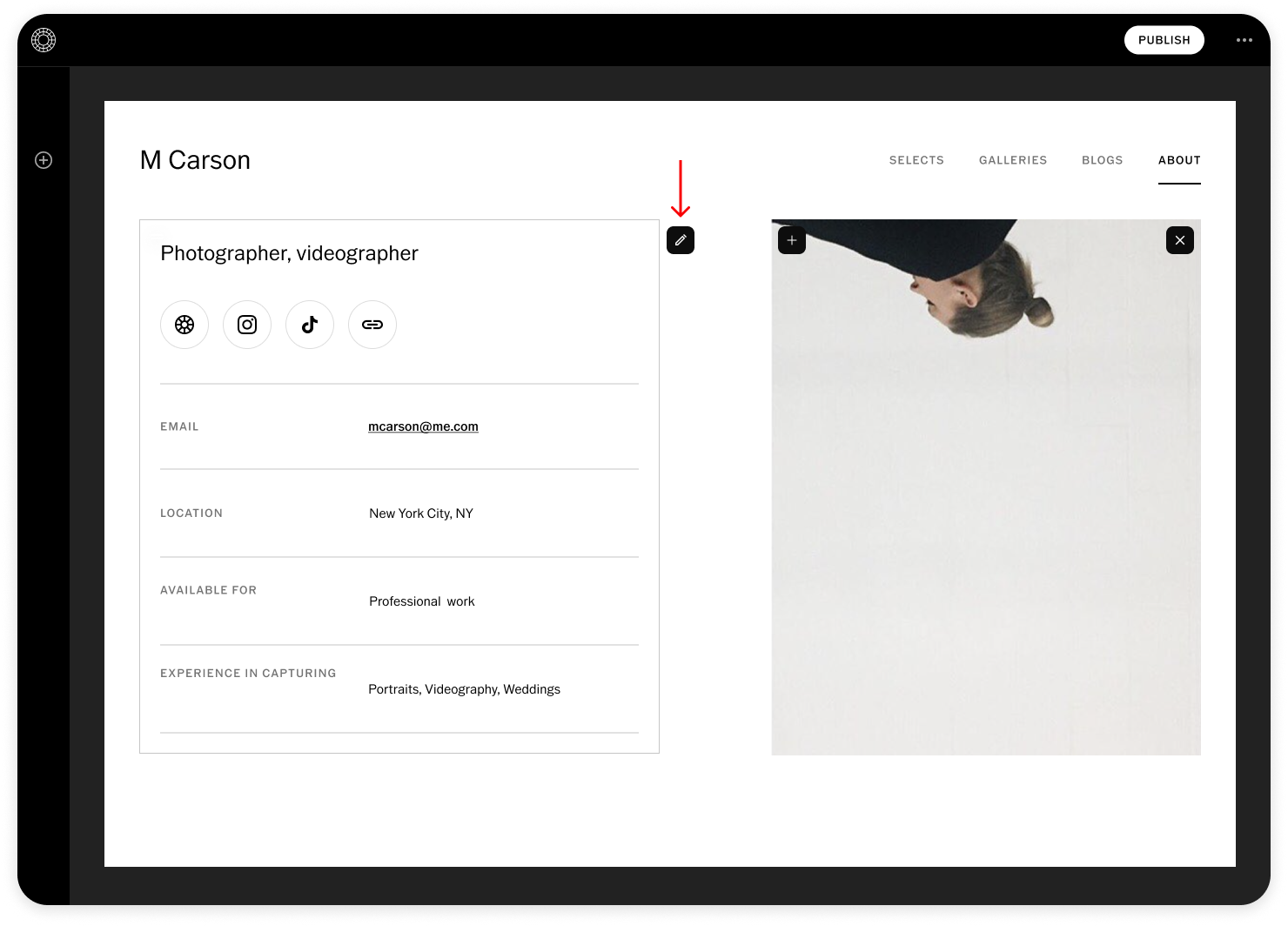
Task: Click the LOCATION field label
Action: click(x=191, y=513)
